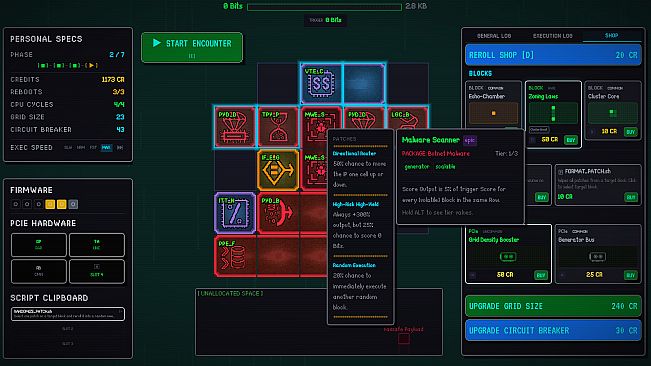This screenshot has width=651, height=366.
Task: Select the gray firmware chip
Action: 73,204
